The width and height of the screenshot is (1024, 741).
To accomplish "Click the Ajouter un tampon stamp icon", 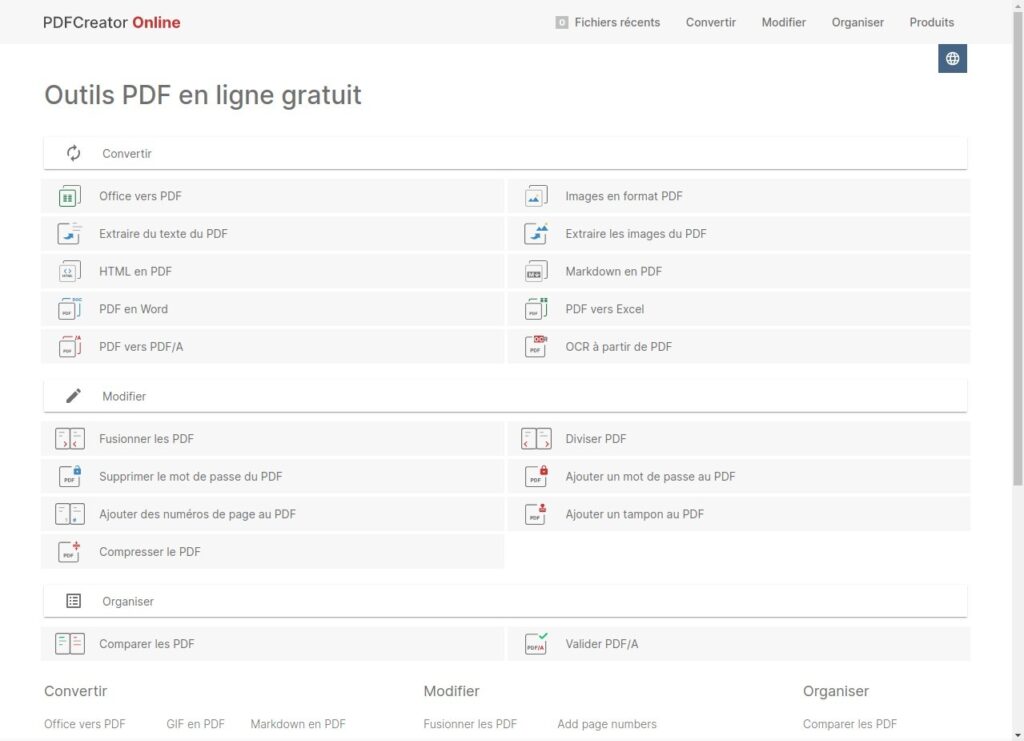I will click(536, 514).
